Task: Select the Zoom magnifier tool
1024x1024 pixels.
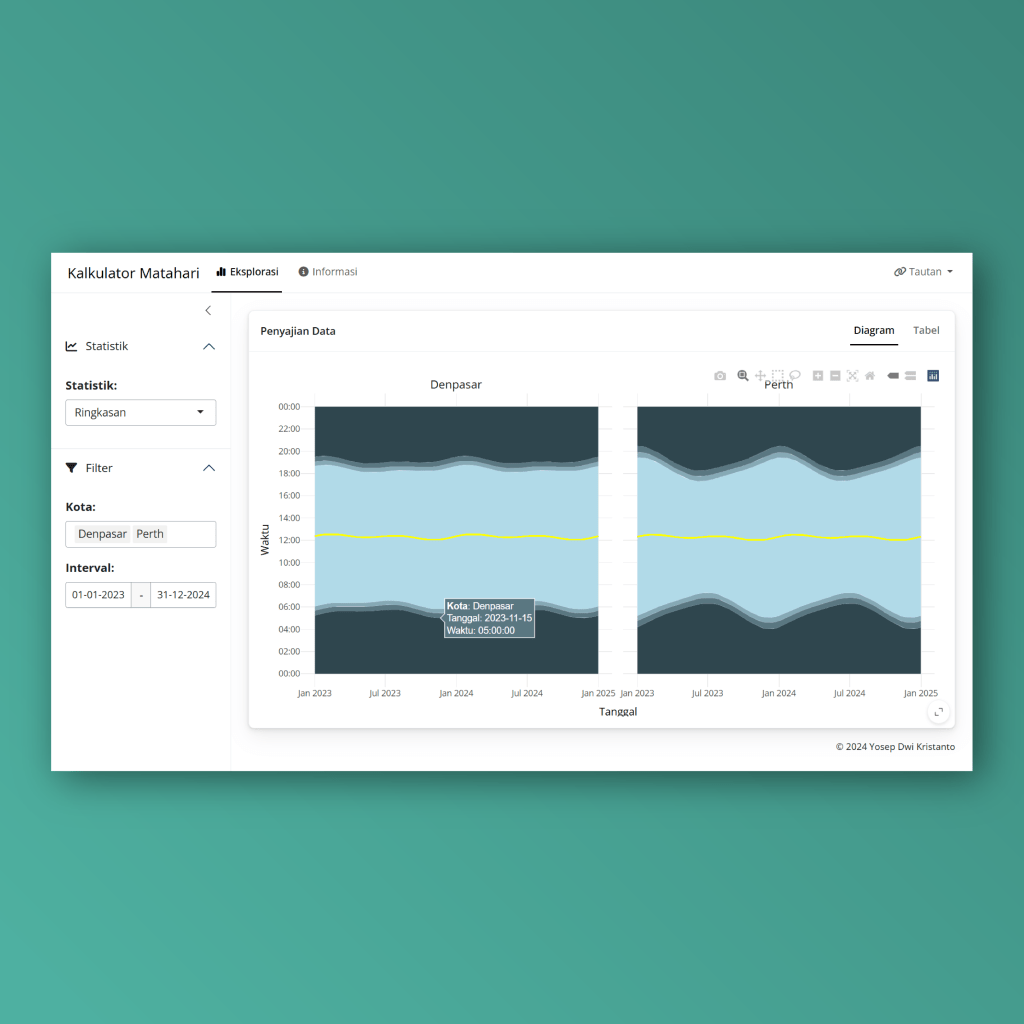Action: coord(743,376)
